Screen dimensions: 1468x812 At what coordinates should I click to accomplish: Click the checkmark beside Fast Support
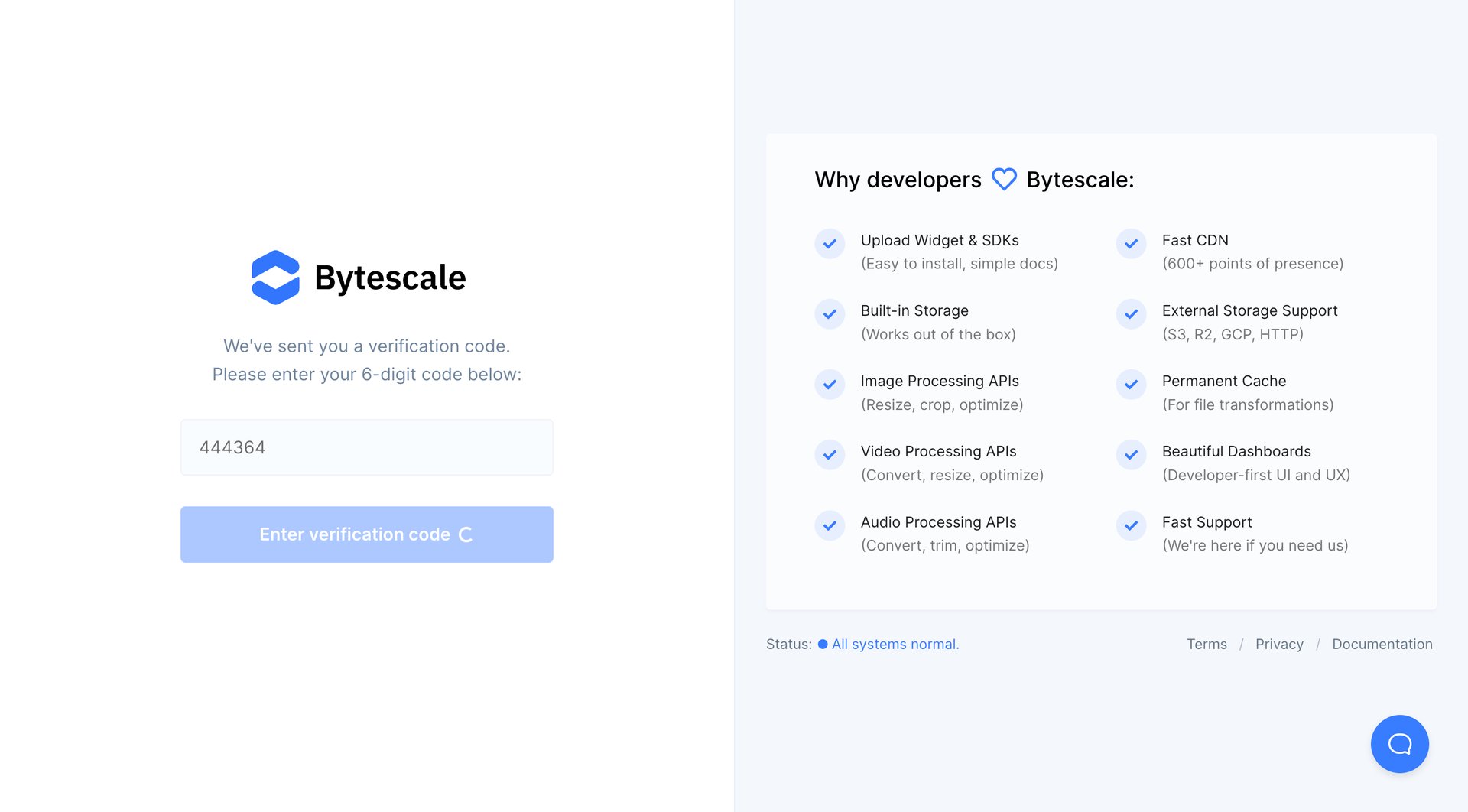[x=1130, y=526]
